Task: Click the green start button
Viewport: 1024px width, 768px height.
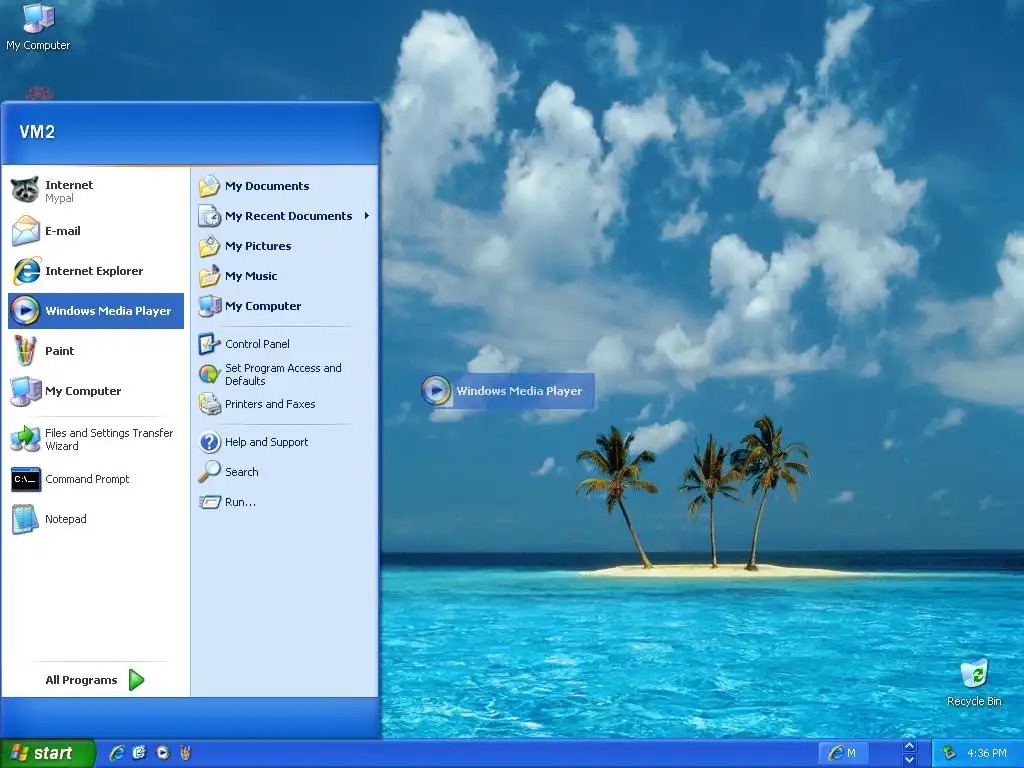Action: pos(47,753)
